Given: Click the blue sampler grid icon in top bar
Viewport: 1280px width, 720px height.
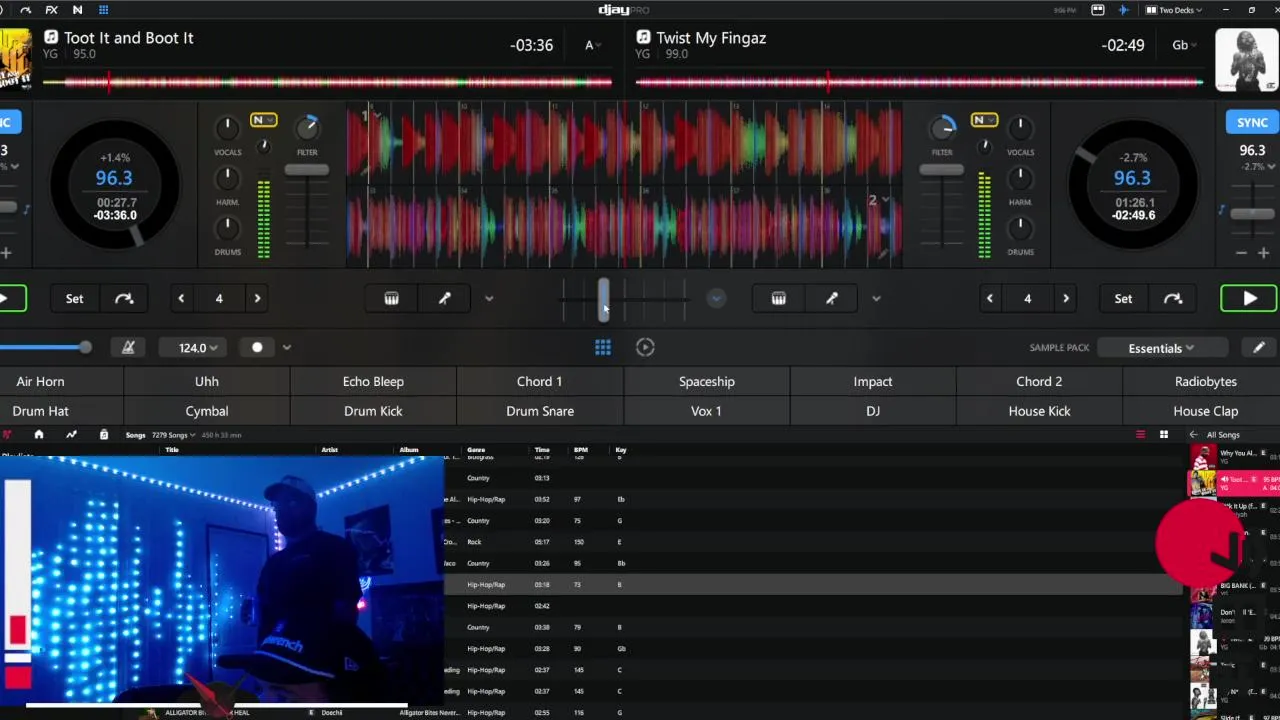Looking at the screenshot, I should tap(103, 10).
